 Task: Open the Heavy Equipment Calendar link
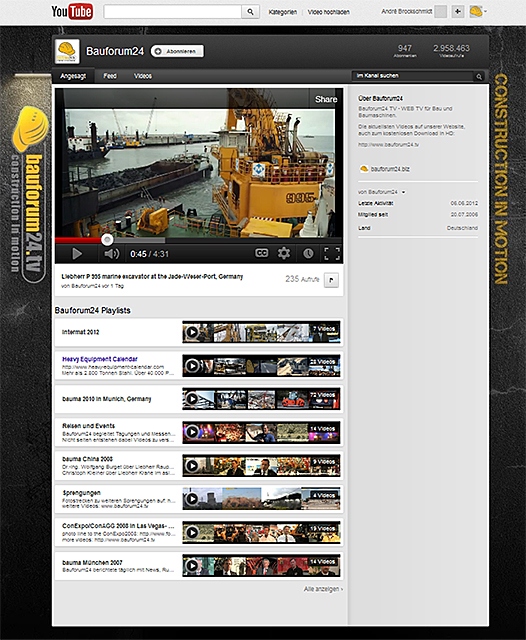[100, 359]
